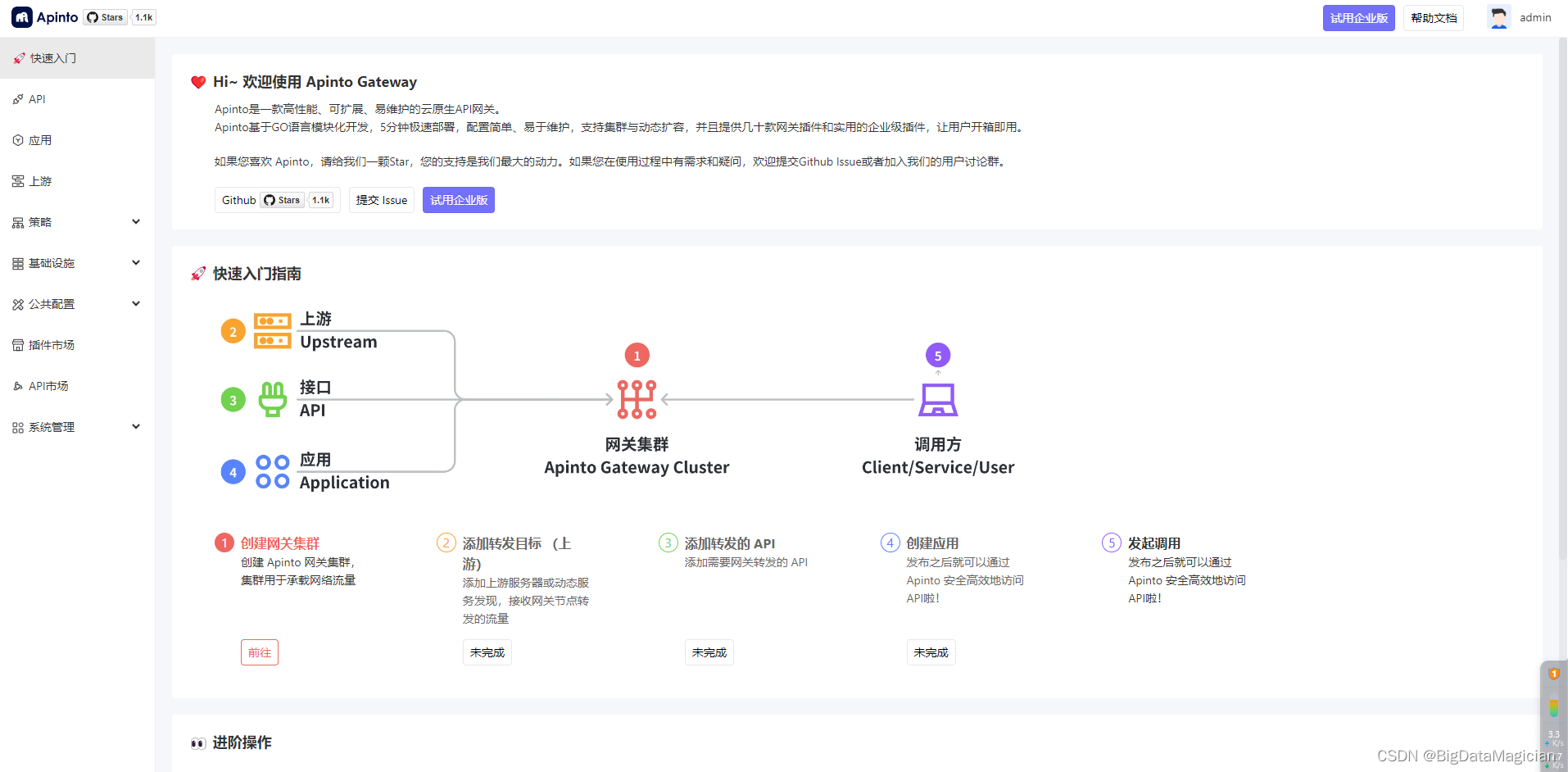Select step 3 添加转发的 API title
This screenshot has width=1568, height=772.
pos(730,543)
